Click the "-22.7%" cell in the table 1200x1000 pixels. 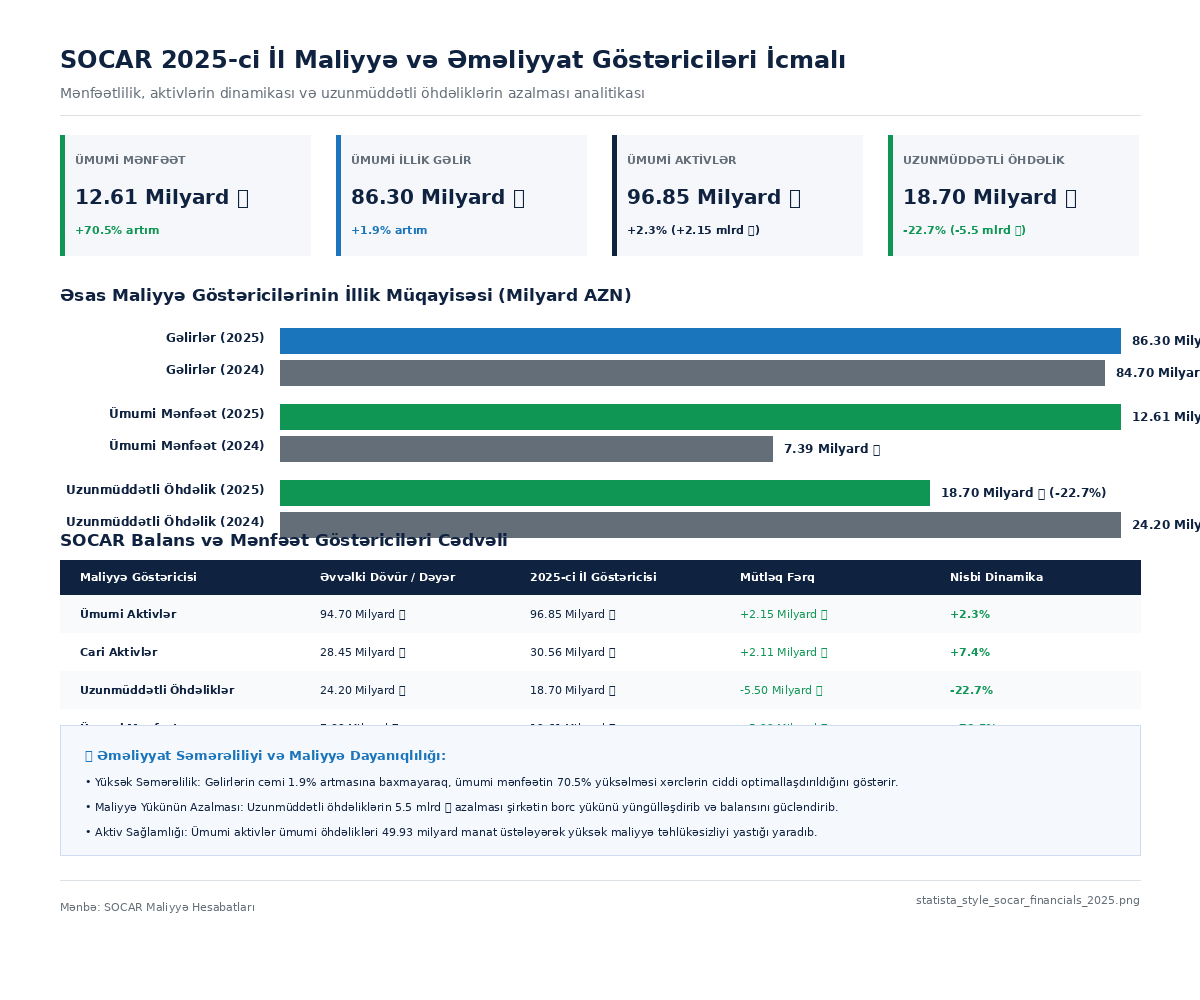[971, 691]
